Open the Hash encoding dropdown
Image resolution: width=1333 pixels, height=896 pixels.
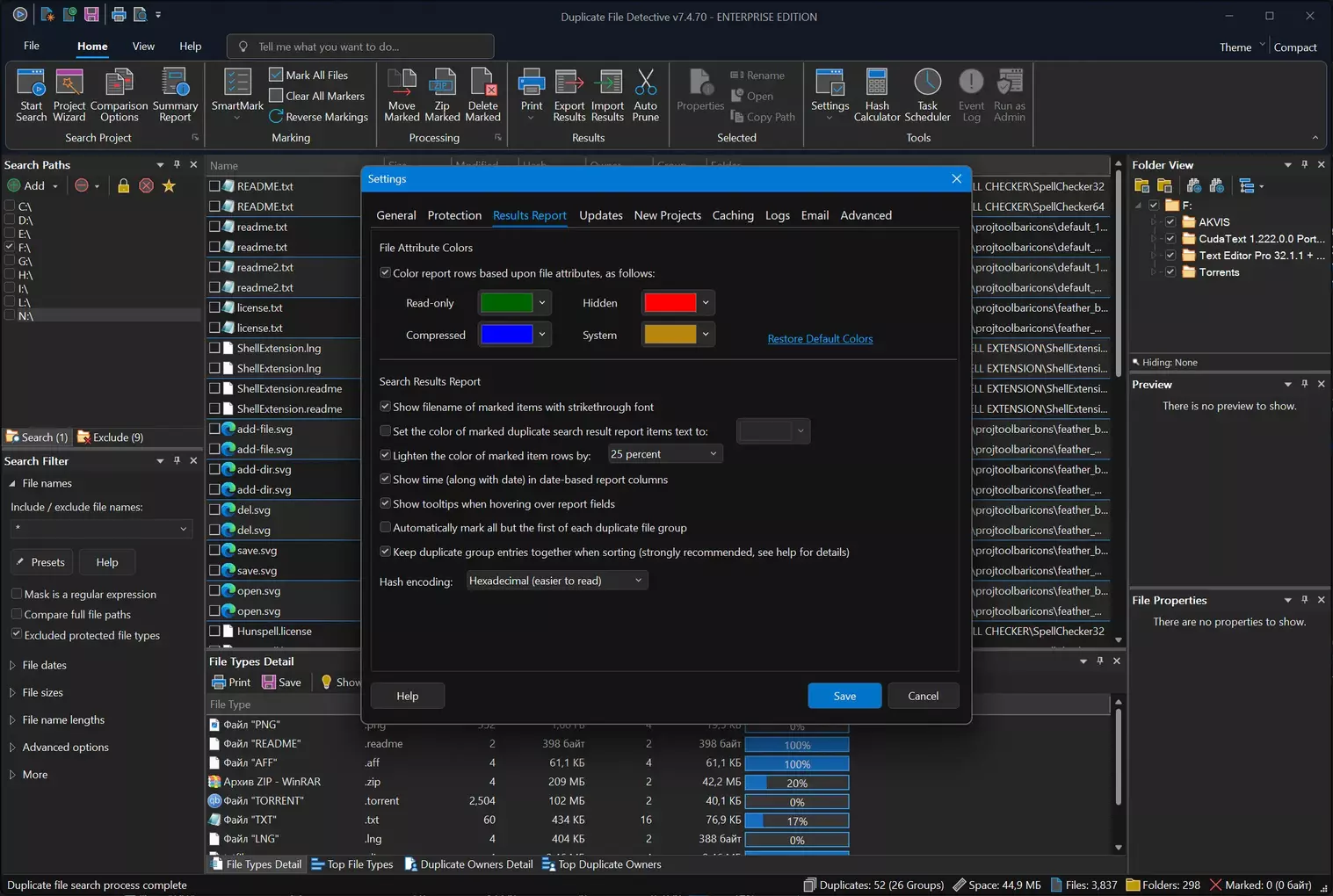556,581
